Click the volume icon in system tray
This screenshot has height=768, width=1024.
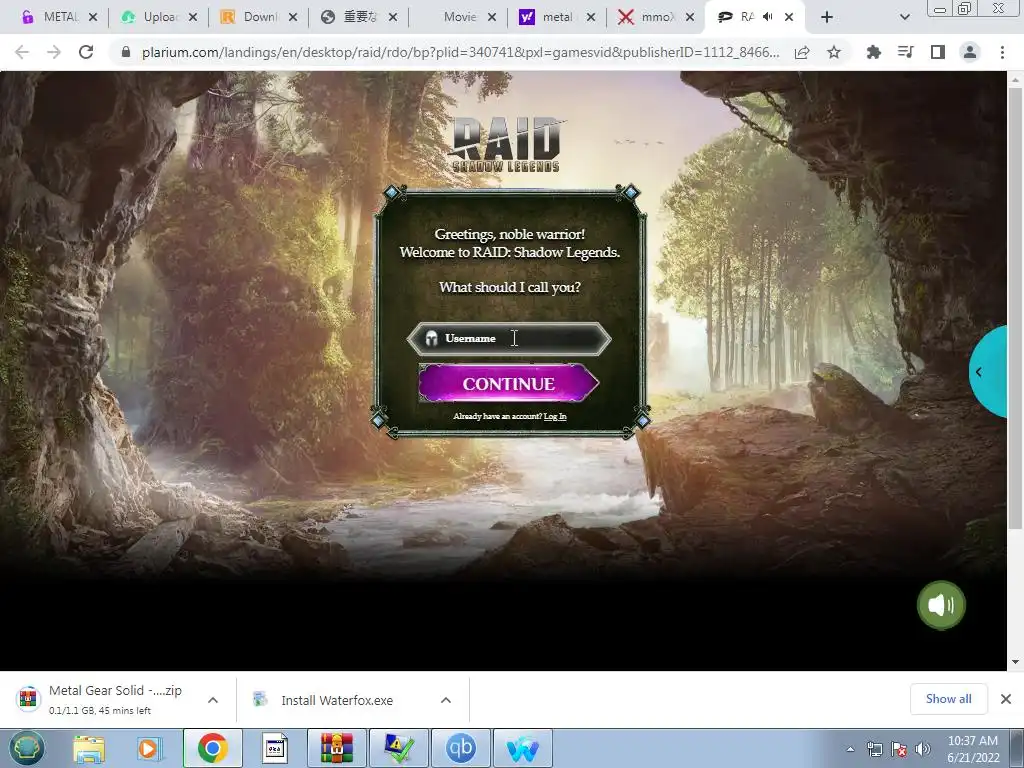point(922,749)
